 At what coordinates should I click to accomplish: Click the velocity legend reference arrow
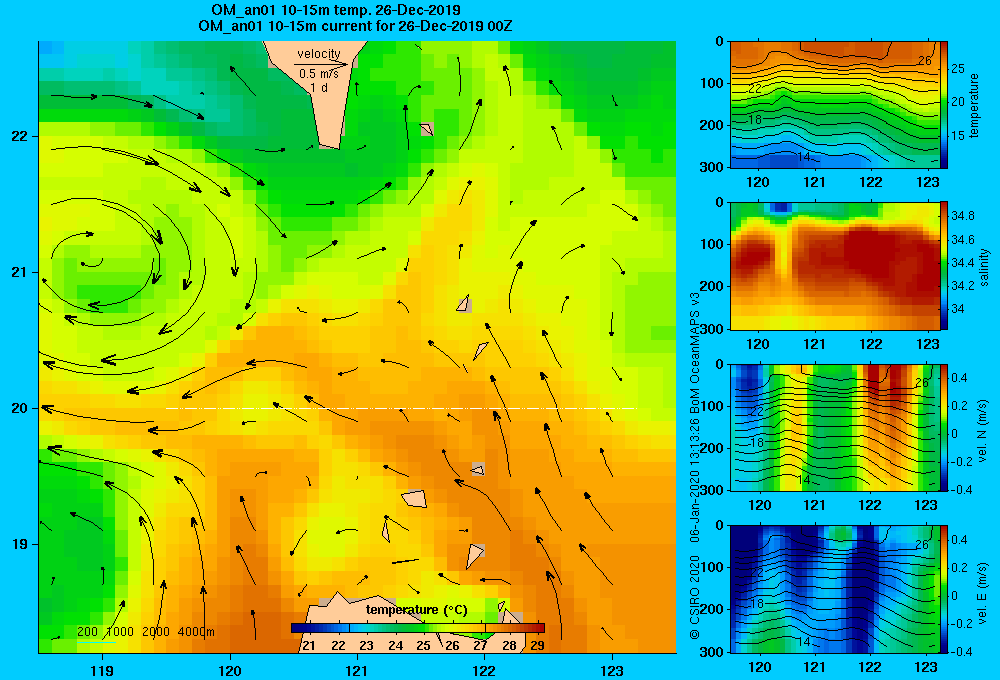321,64
